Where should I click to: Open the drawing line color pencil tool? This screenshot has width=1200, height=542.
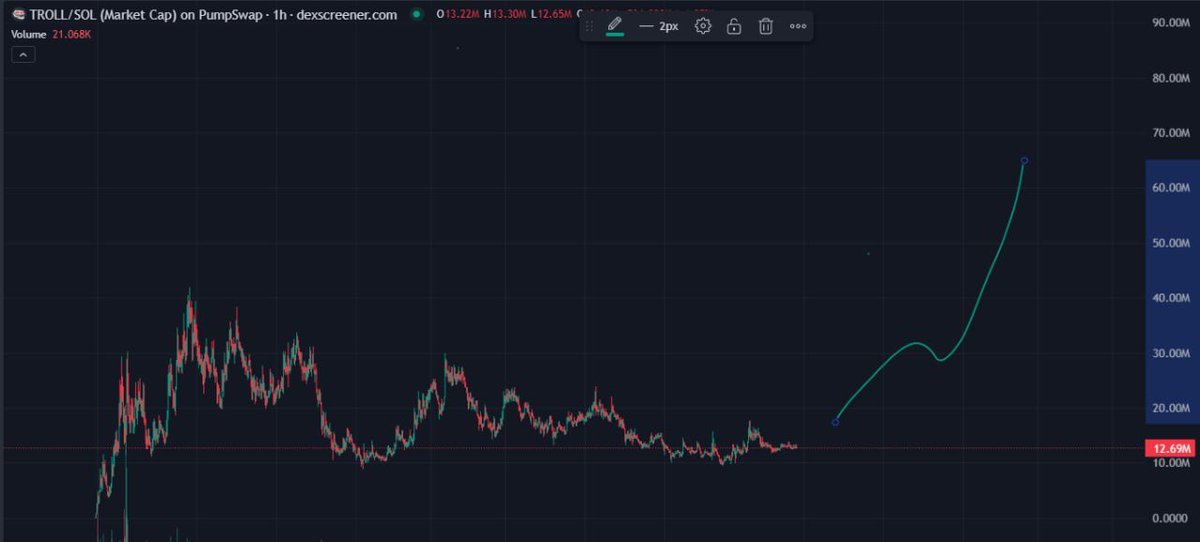coord(614,26)
